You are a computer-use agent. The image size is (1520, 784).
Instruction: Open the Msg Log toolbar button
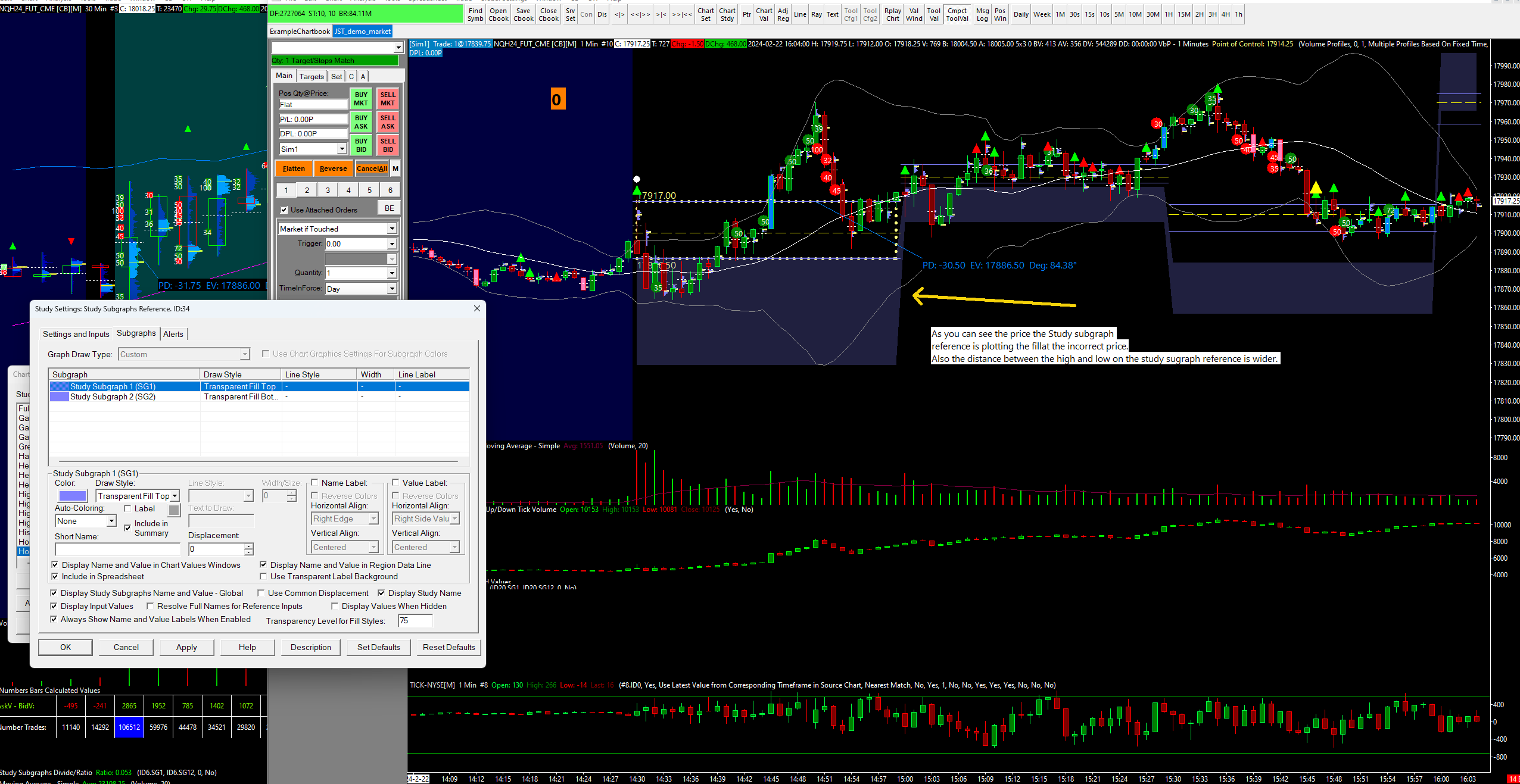(x=982, y=14)
